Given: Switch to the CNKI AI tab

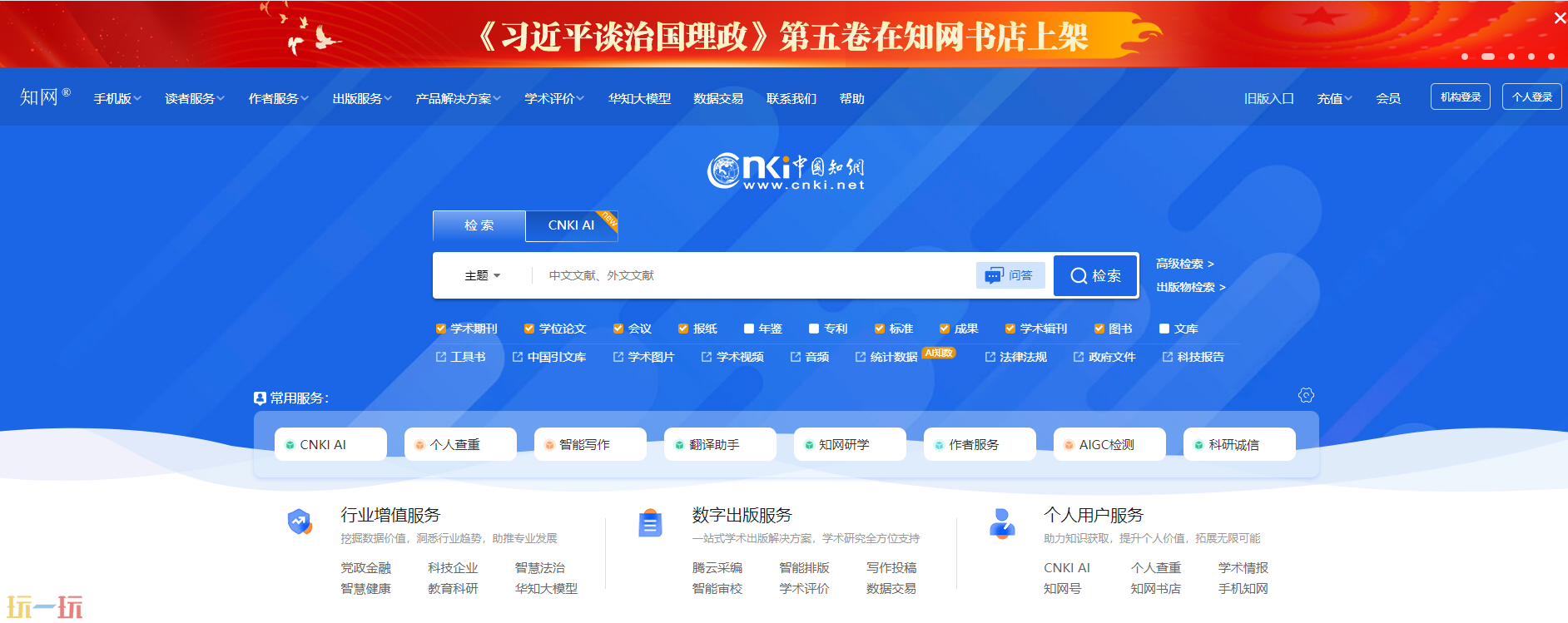Looking at the screenshot, I should tap(571, 225).
